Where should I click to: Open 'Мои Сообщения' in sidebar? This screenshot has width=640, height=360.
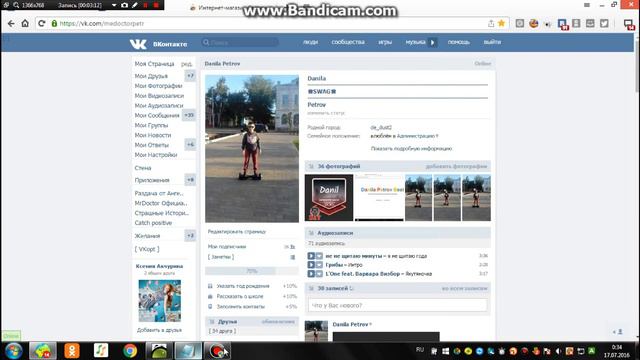pyautogui.click(x=157, y=115)
